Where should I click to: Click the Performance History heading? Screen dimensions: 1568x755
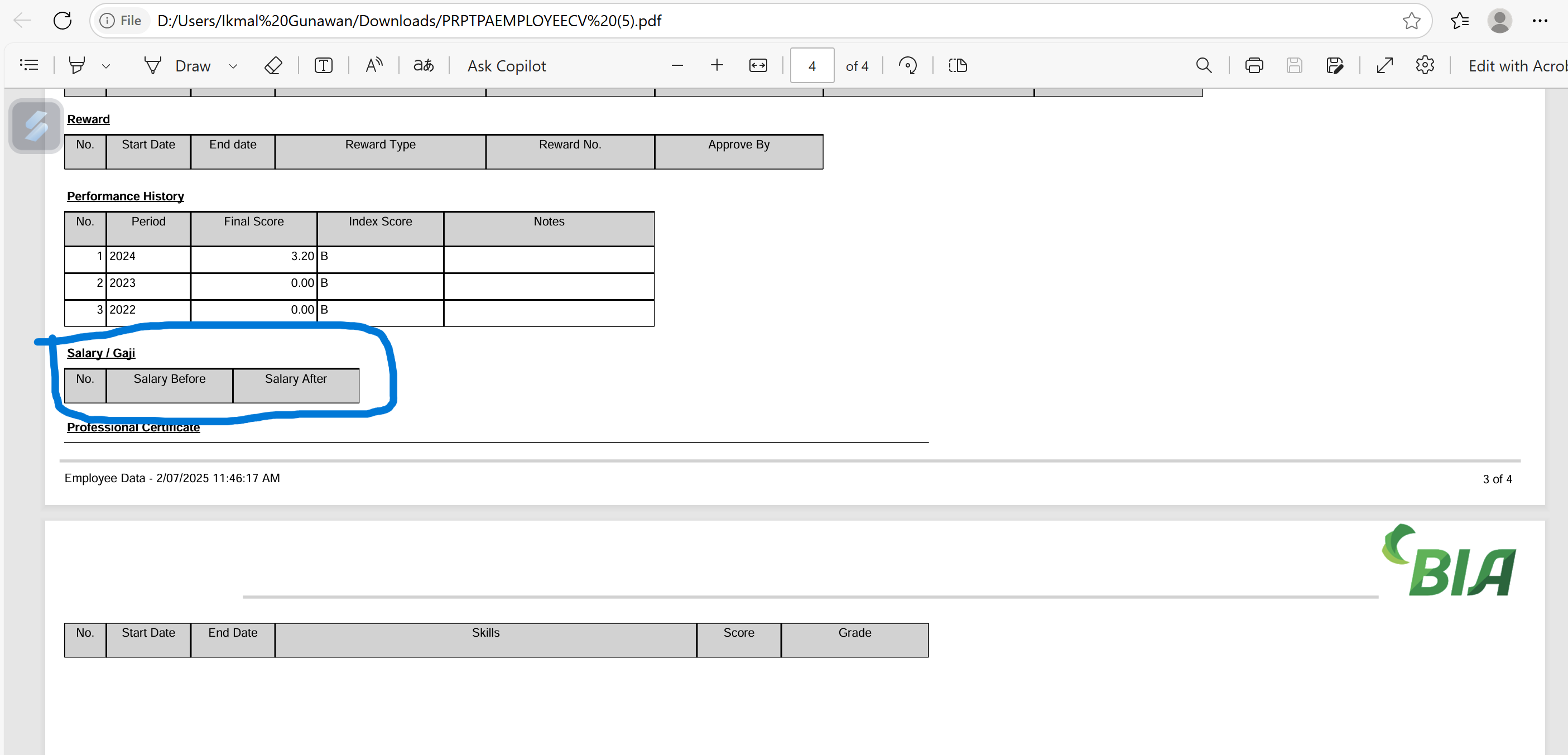[126, 196]
